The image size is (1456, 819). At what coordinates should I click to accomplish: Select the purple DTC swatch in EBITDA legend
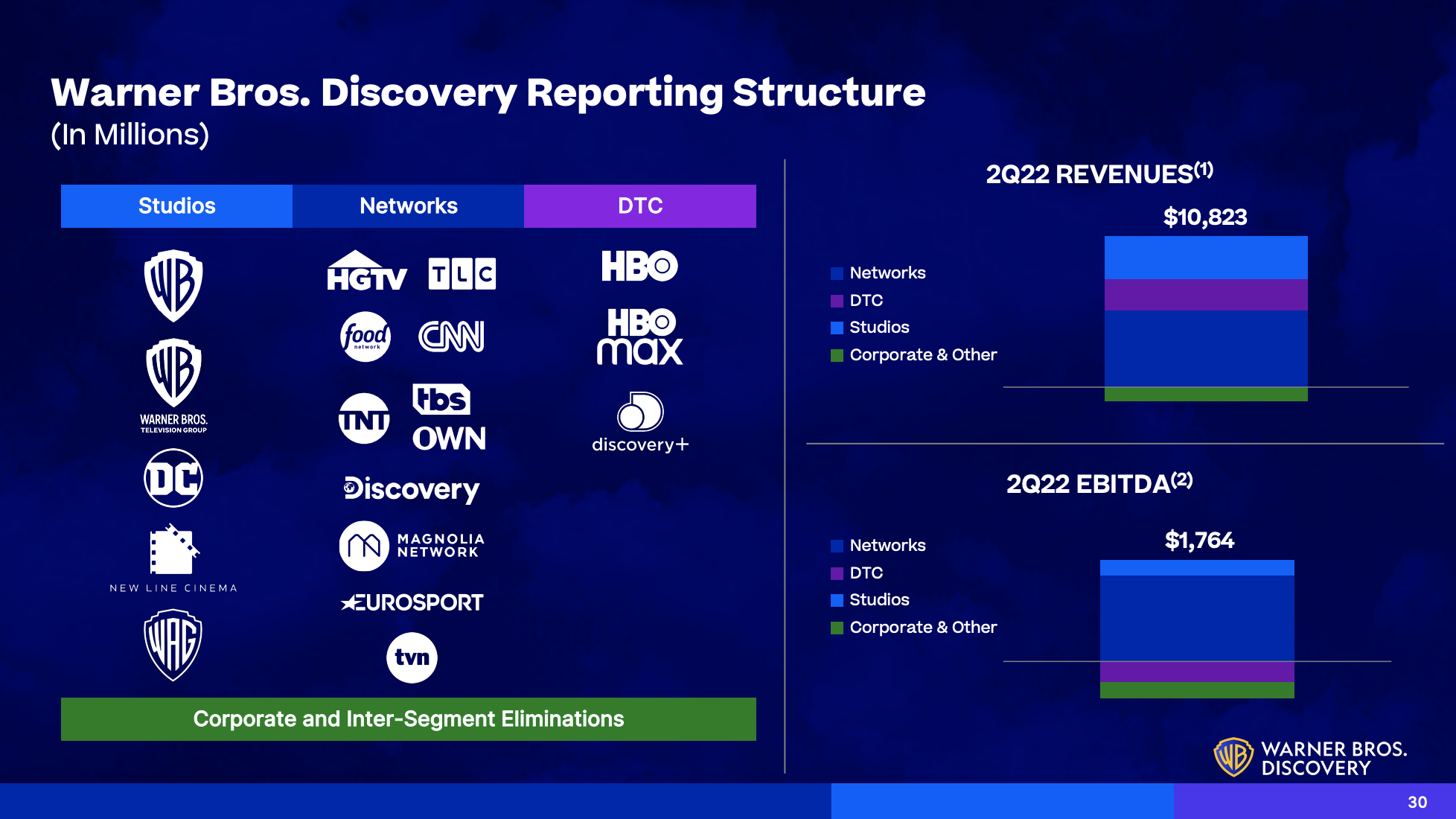(837, 573)
